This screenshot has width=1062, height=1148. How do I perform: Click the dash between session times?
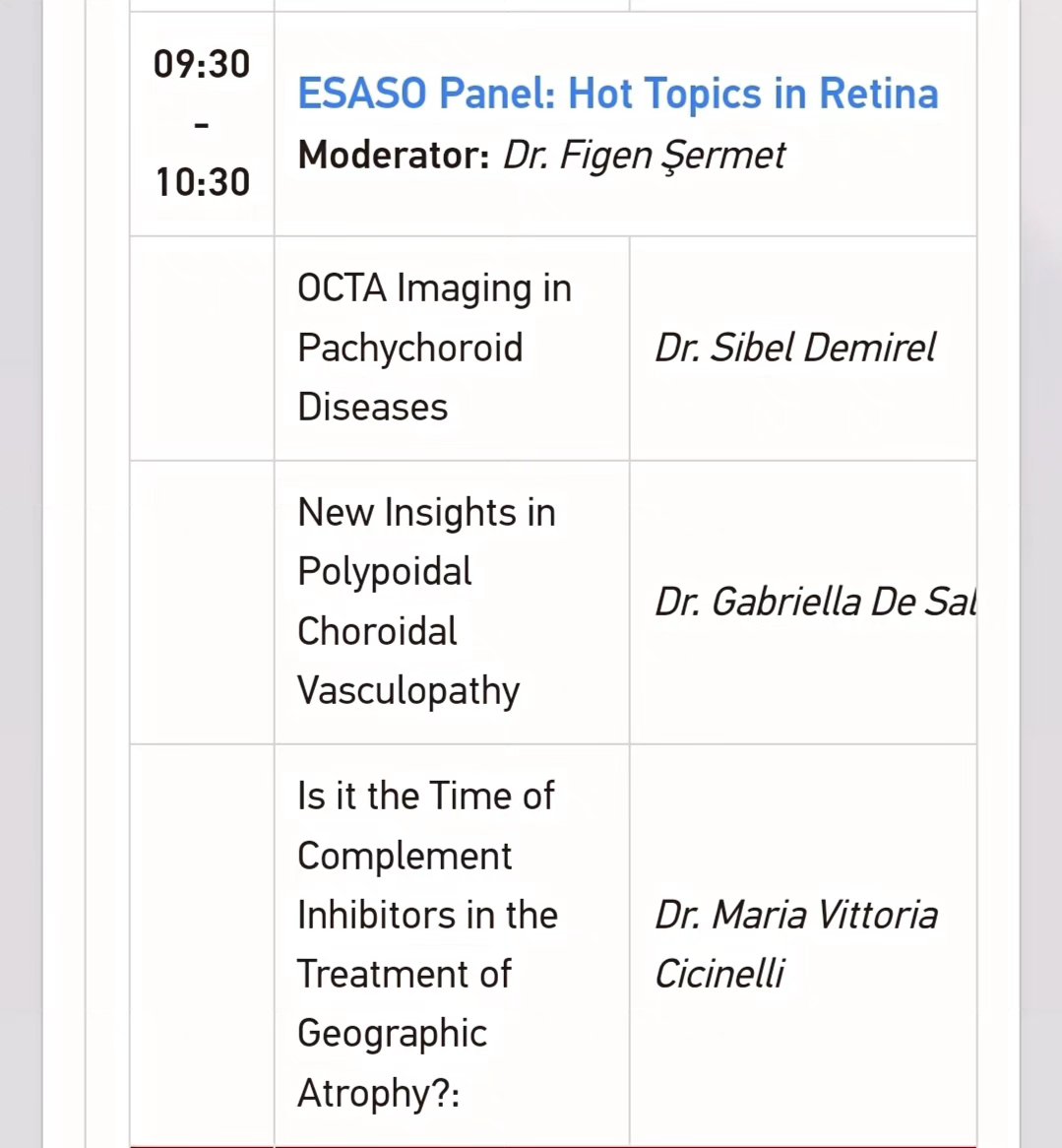point(201,125)
